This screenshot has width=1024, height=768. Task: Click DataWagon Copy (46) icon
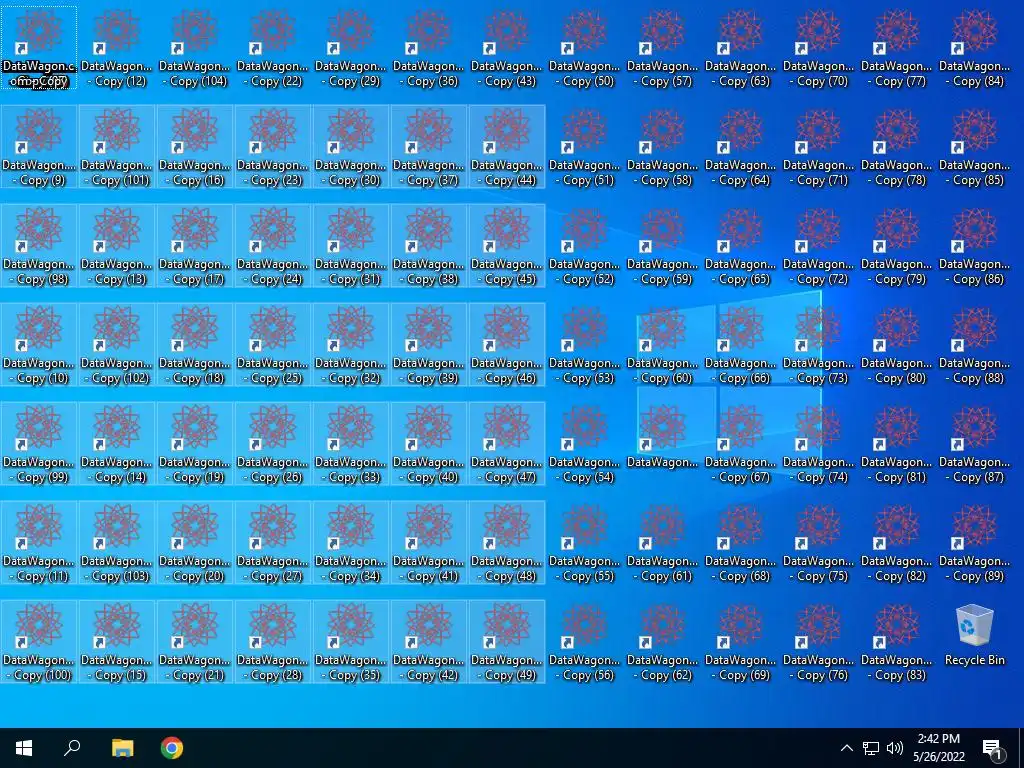click(507, 345)
